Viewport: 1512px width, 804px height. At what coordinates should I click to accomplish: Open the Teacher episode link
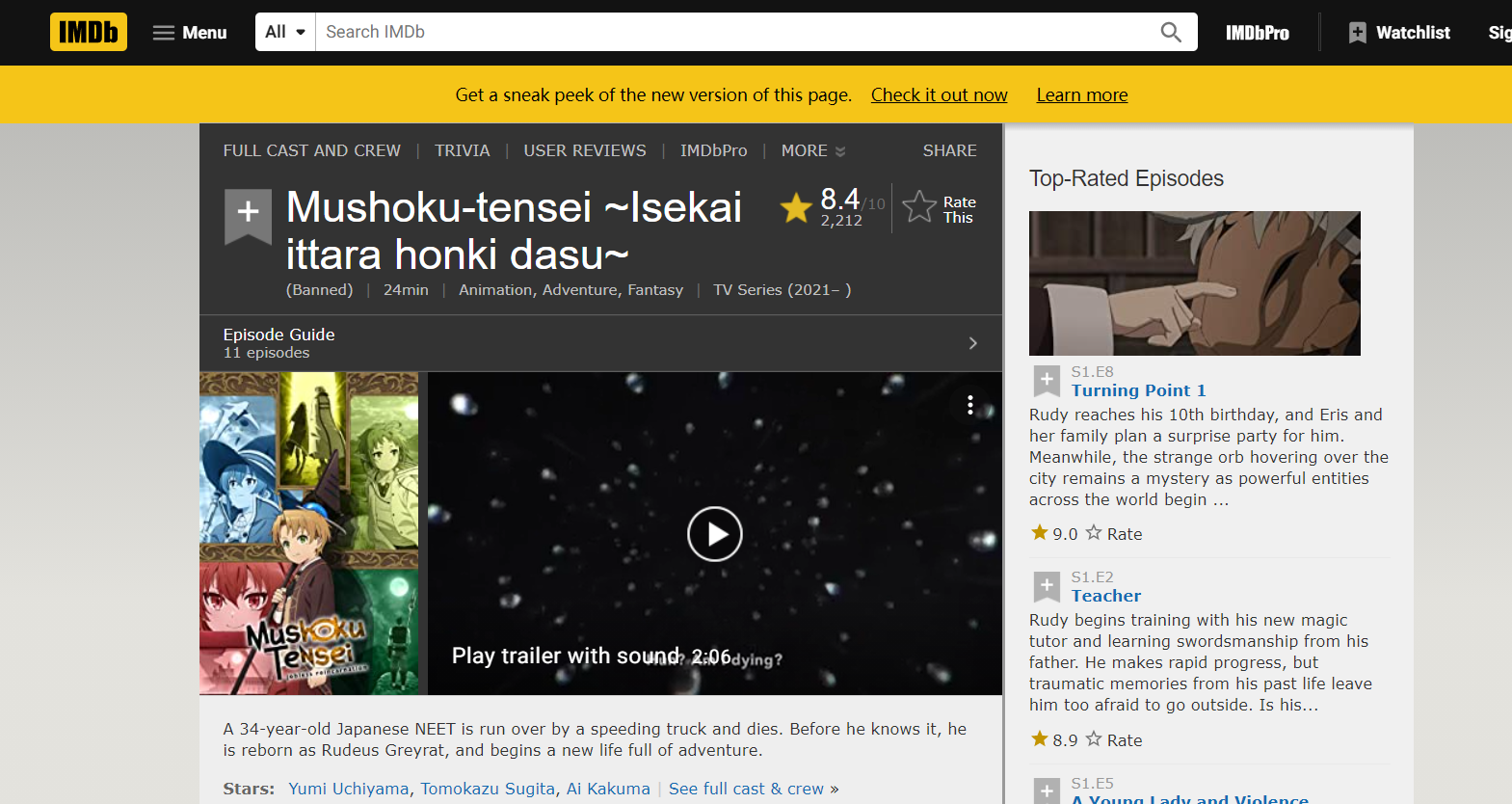[1105, 596]
